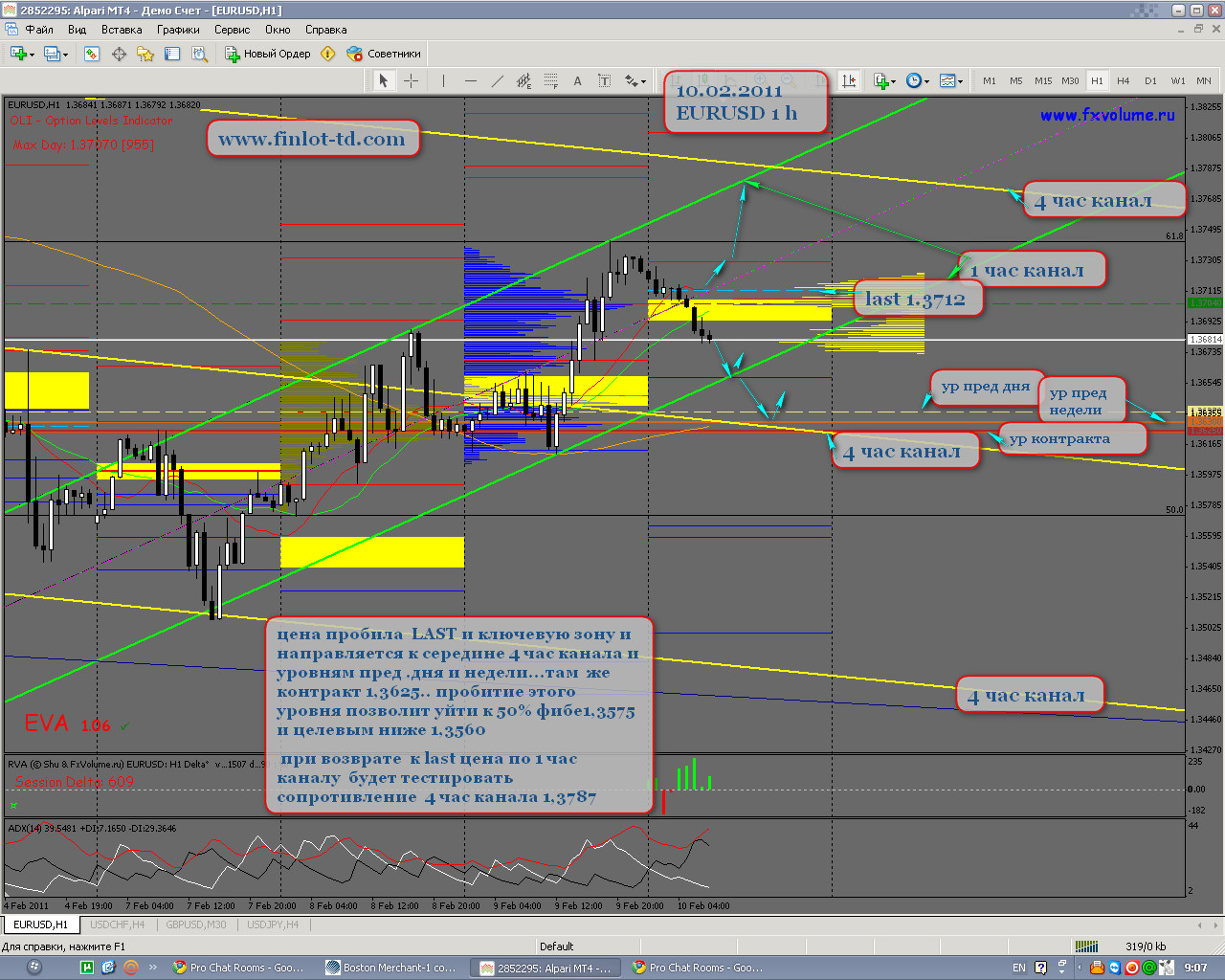Switch to the GBPUSD,M30 chart tab
Image resolution: width=1225 pixels, height=980 pixels.
tap(196, 924)
